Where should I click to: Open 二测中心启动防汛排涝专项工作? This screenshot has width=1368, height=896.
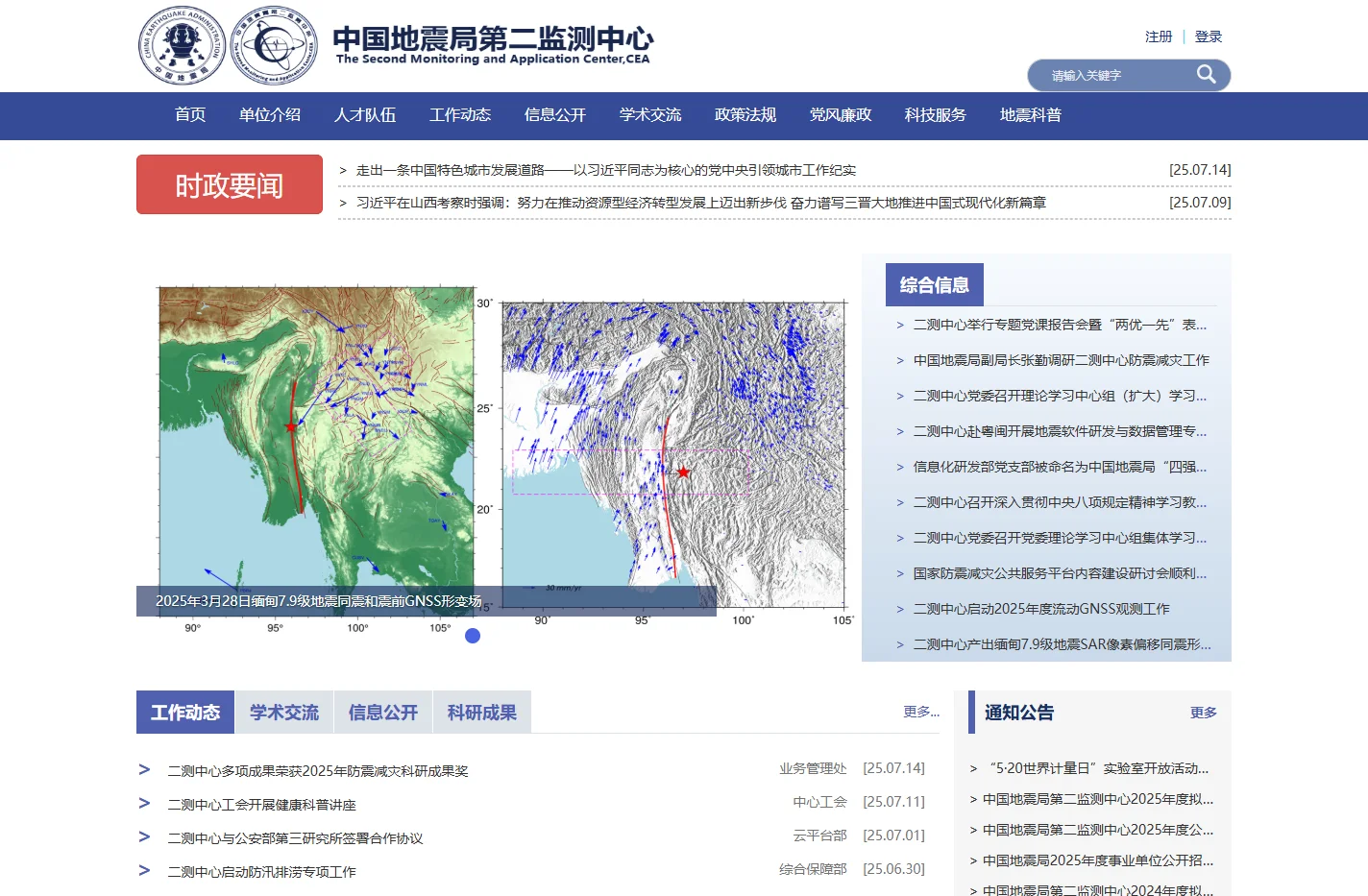(x=261, y=872)
